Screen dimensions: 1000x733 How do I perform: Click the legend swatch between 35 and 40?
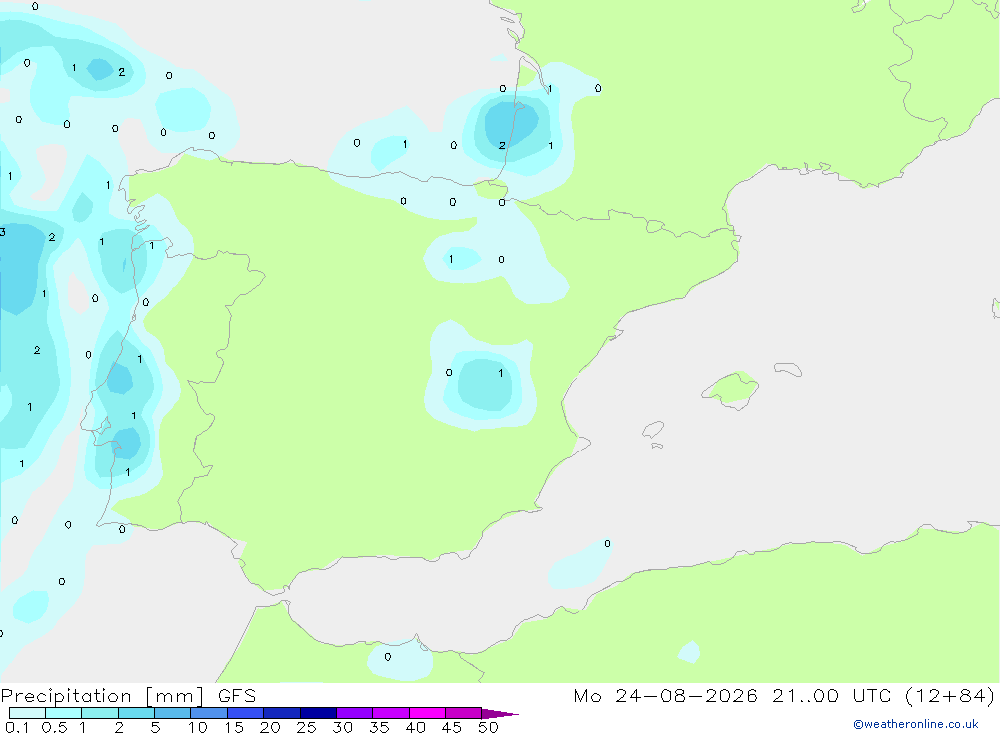[x=391, y=713]
